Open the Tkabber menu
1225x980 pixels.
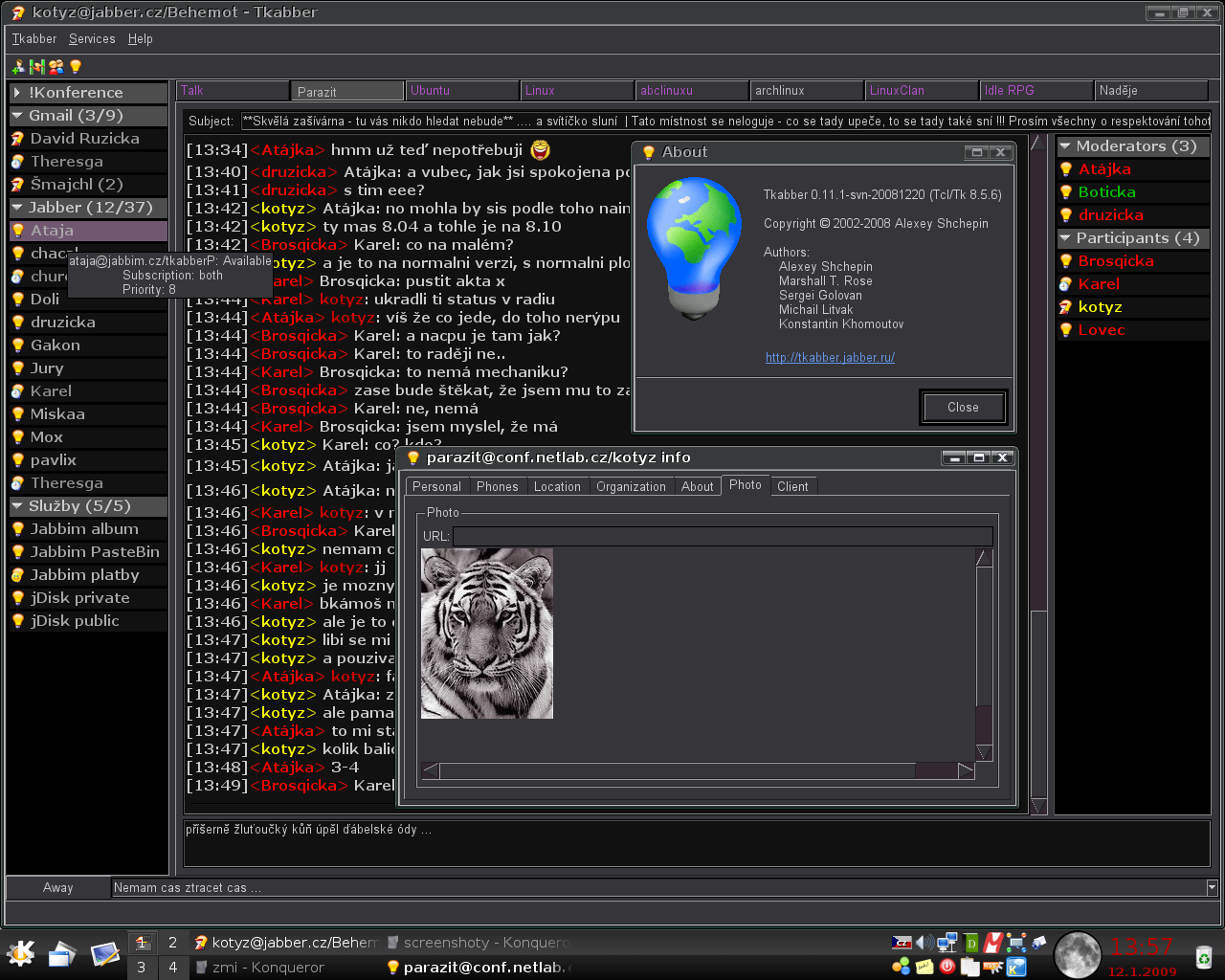tap(34, 39)
